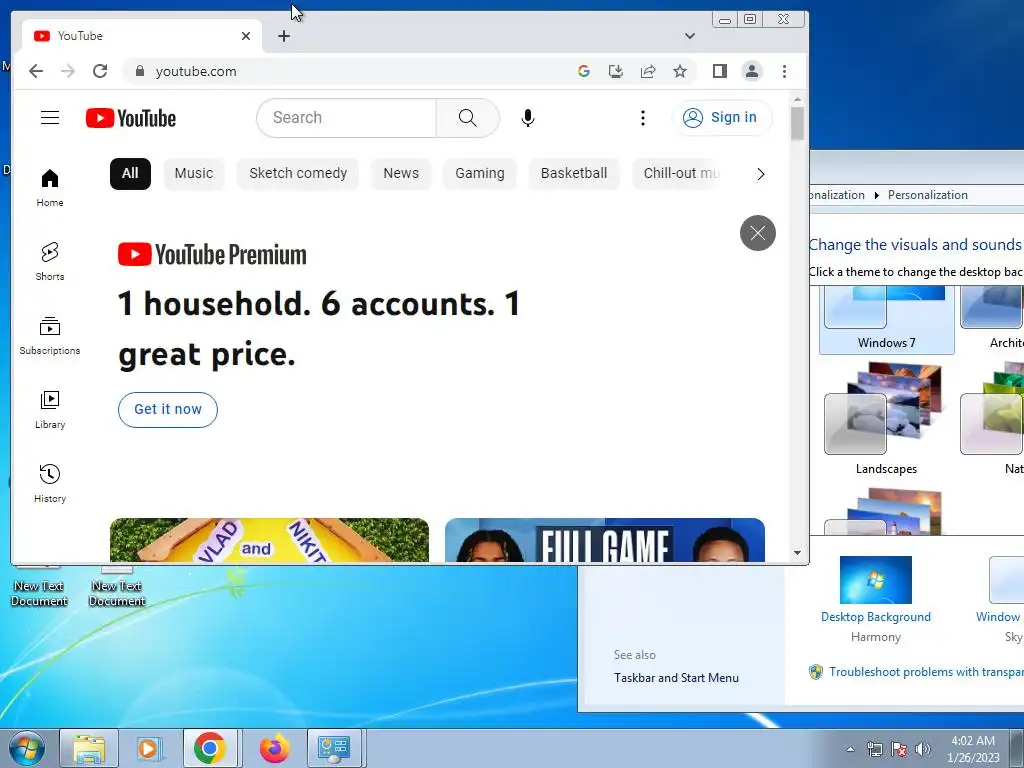Click the install app icon in address bar
The height and width of the screenshot is (768, 1024).
coord(615,71)
